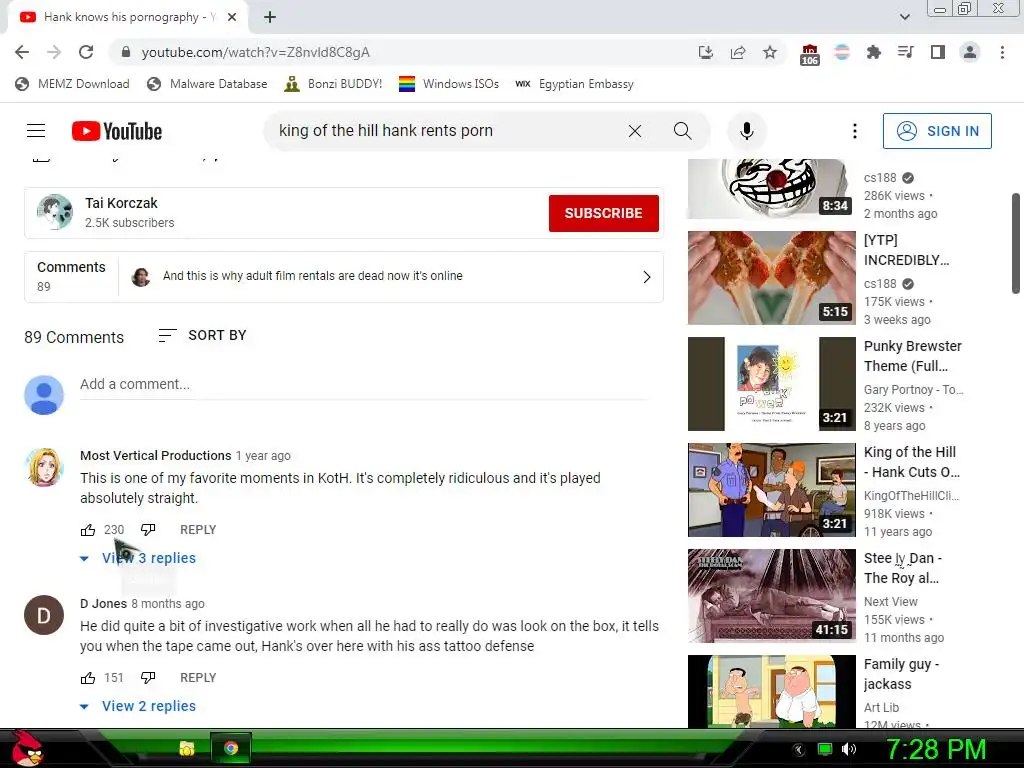Go to YouTube home via logo

click(117, 131)
